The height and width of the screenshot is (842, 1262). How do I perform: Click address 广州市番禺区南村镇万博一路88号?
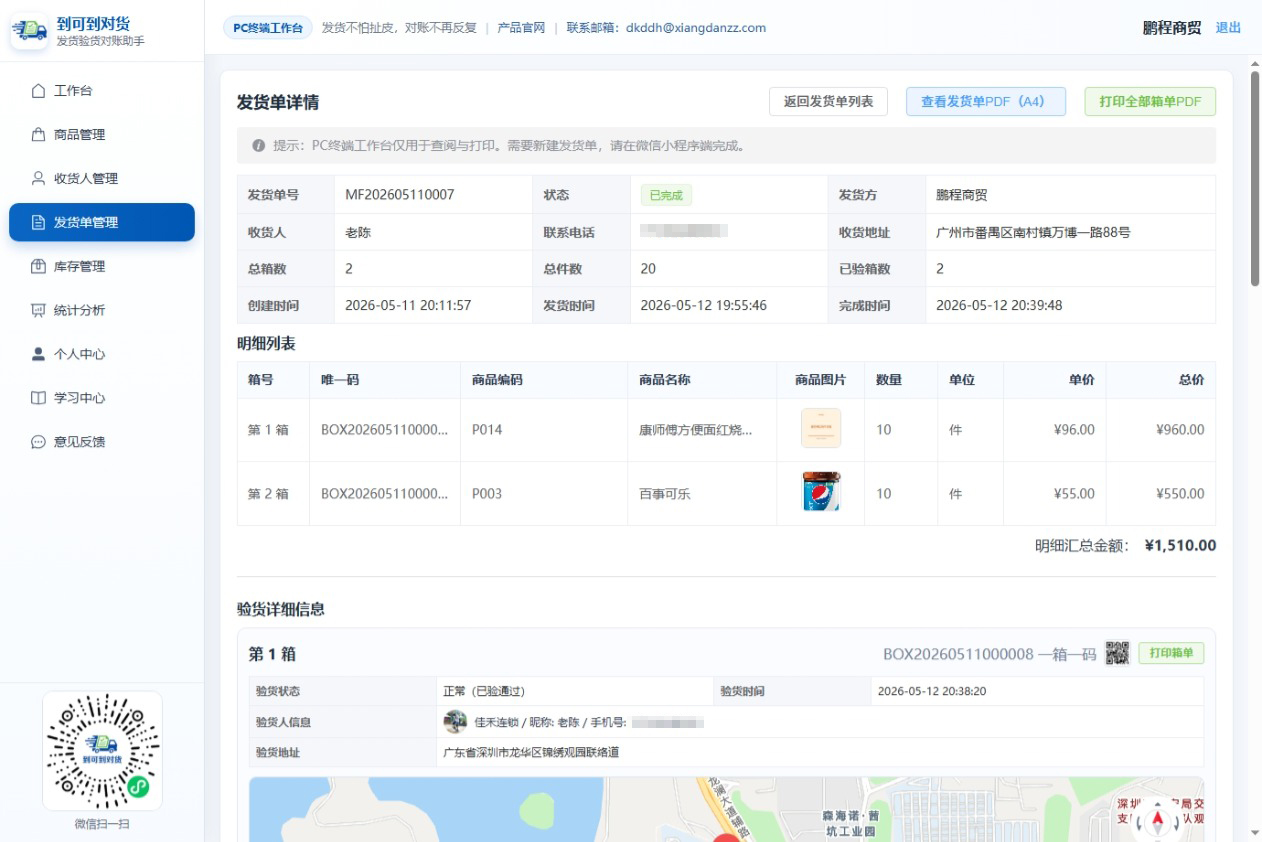point(1033,232)
